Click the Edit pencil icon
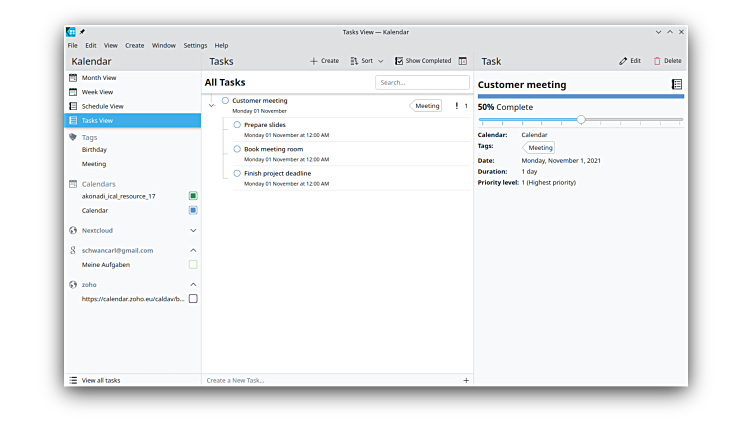The image size is (752, 423). pos(622,61)
